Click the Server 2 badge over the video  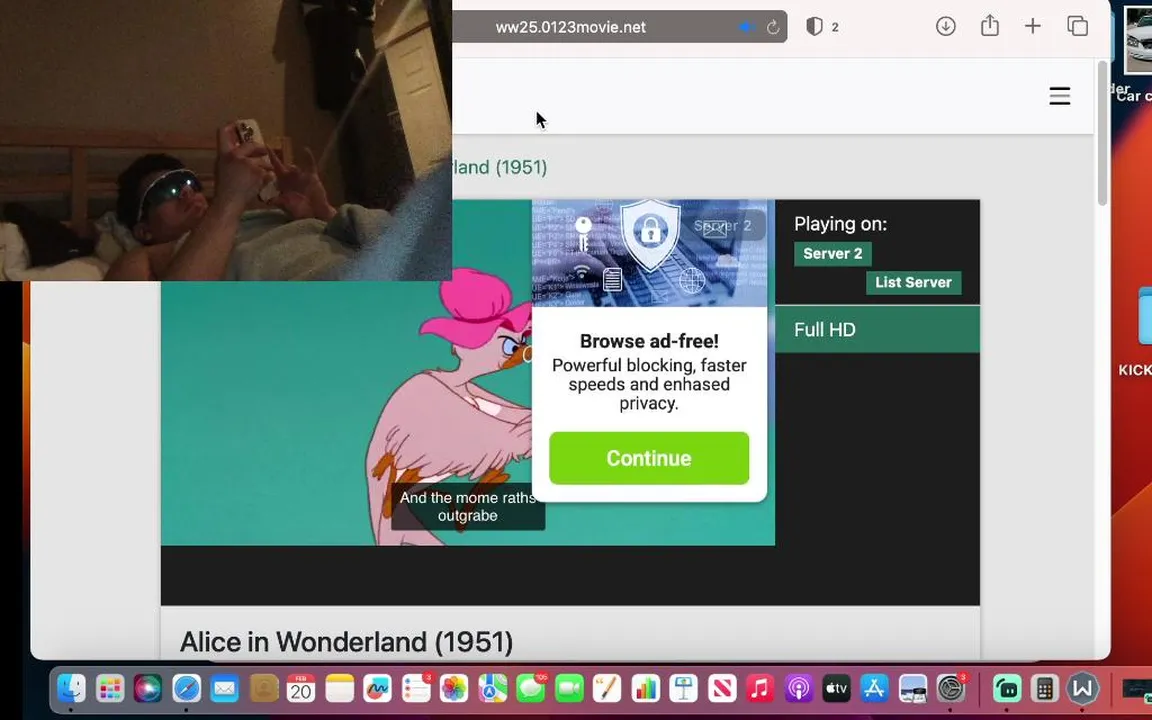coord(722,226)
